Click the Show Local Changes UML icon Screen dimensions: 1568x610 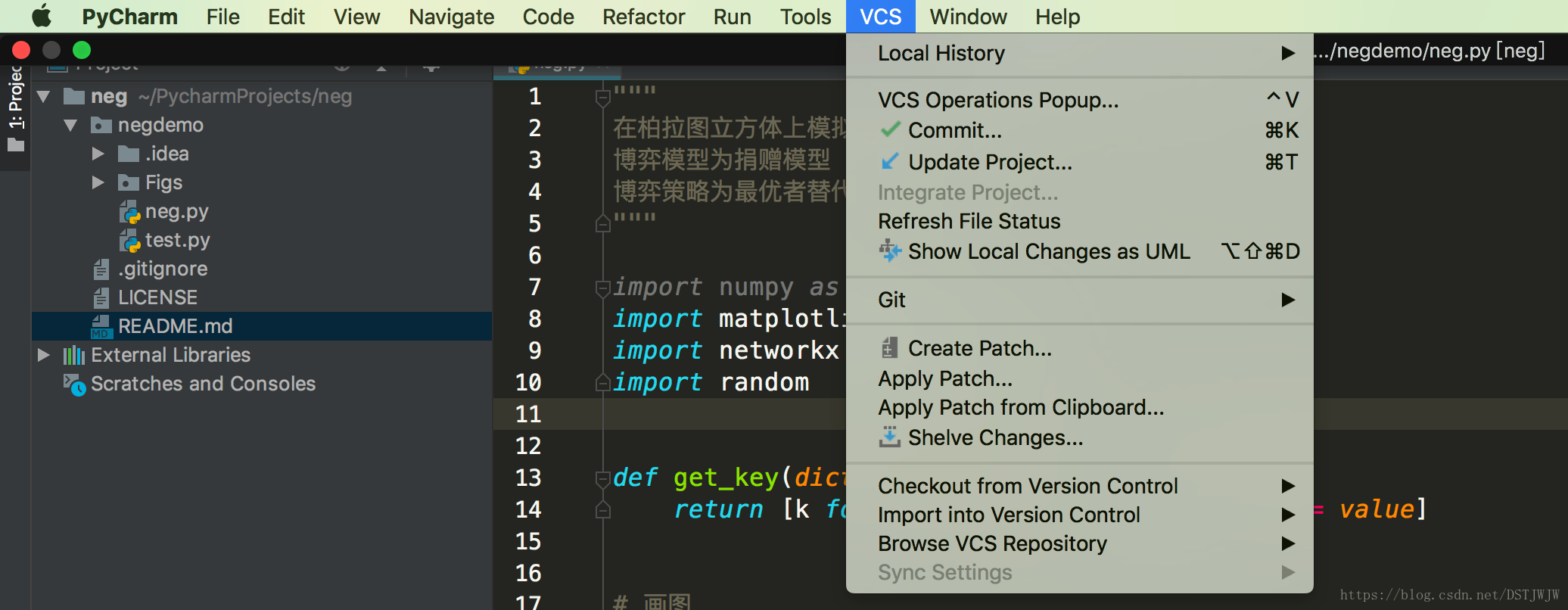[x=890, y=251]
